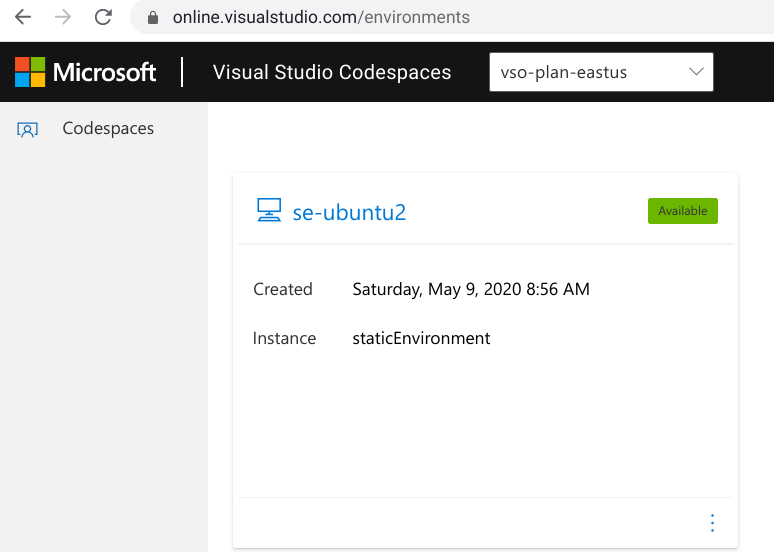Reload the page with the refresh icon
774x552 pixels.
[103, 17]
